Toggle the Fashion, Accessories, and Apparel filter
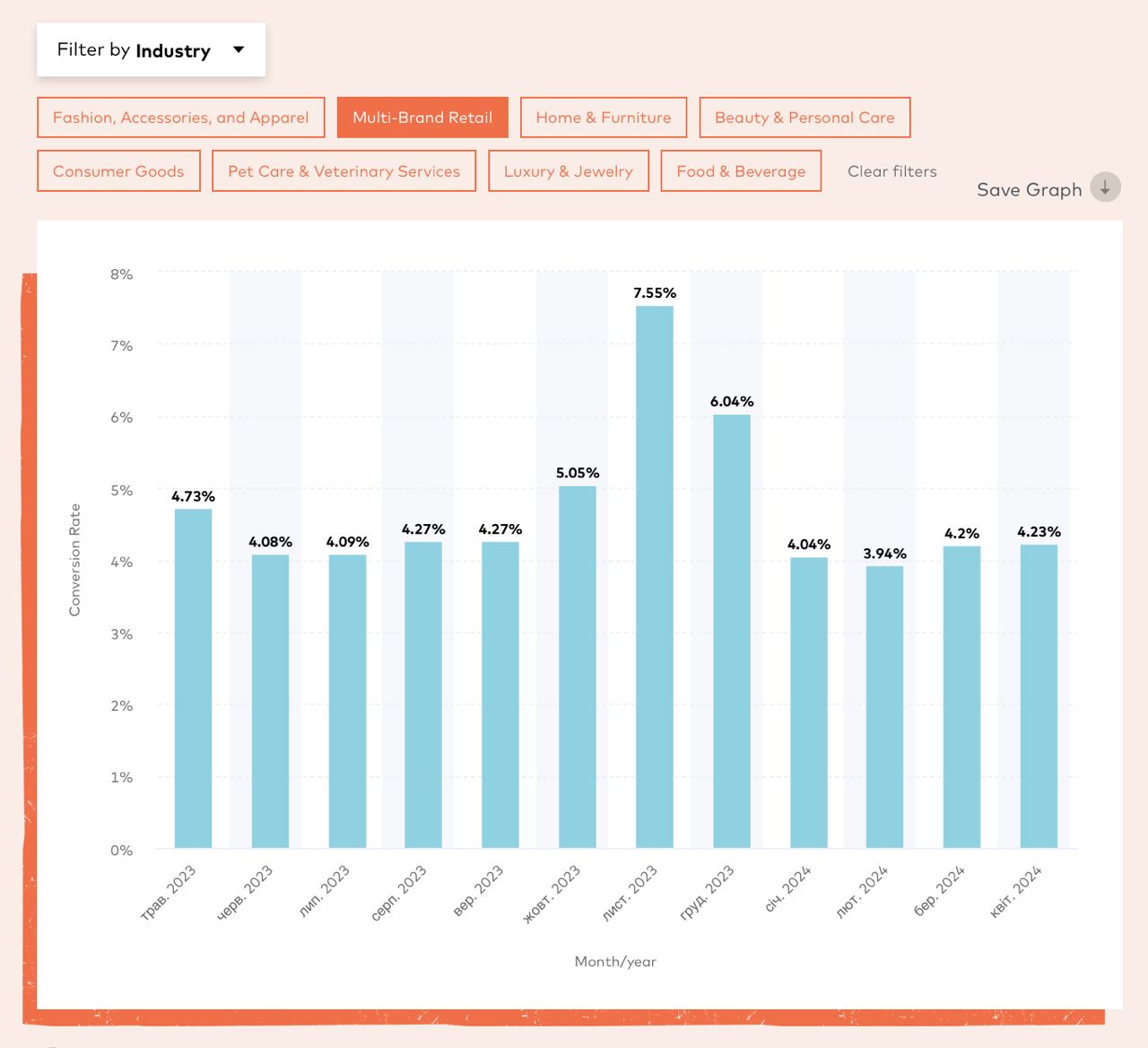 tap(180, 118)
